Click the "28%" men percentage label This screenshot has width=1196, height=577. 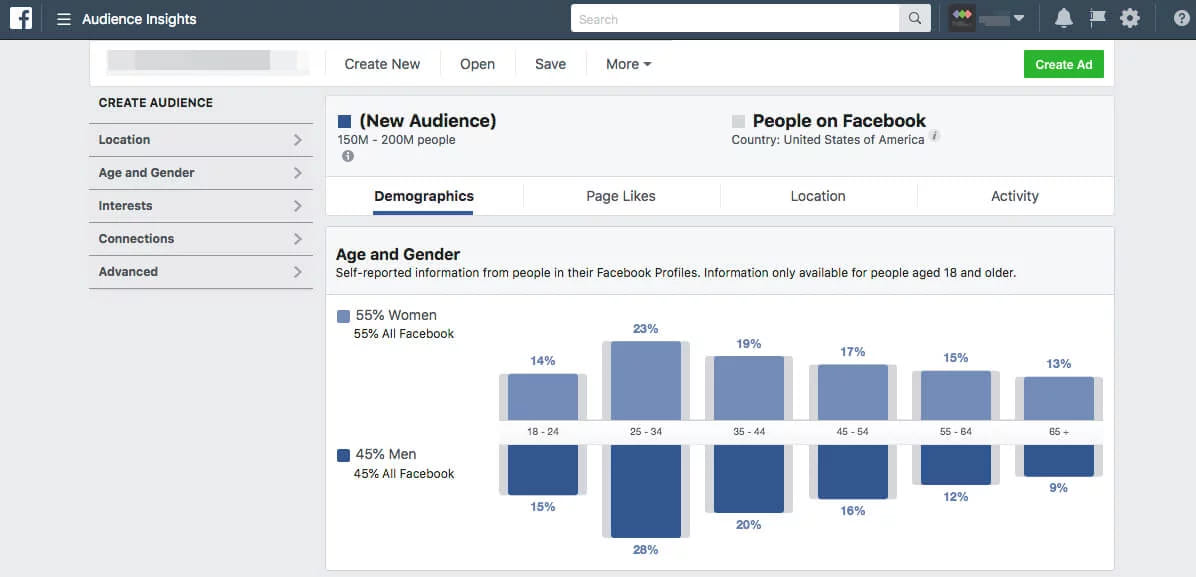tap(645, 550)
